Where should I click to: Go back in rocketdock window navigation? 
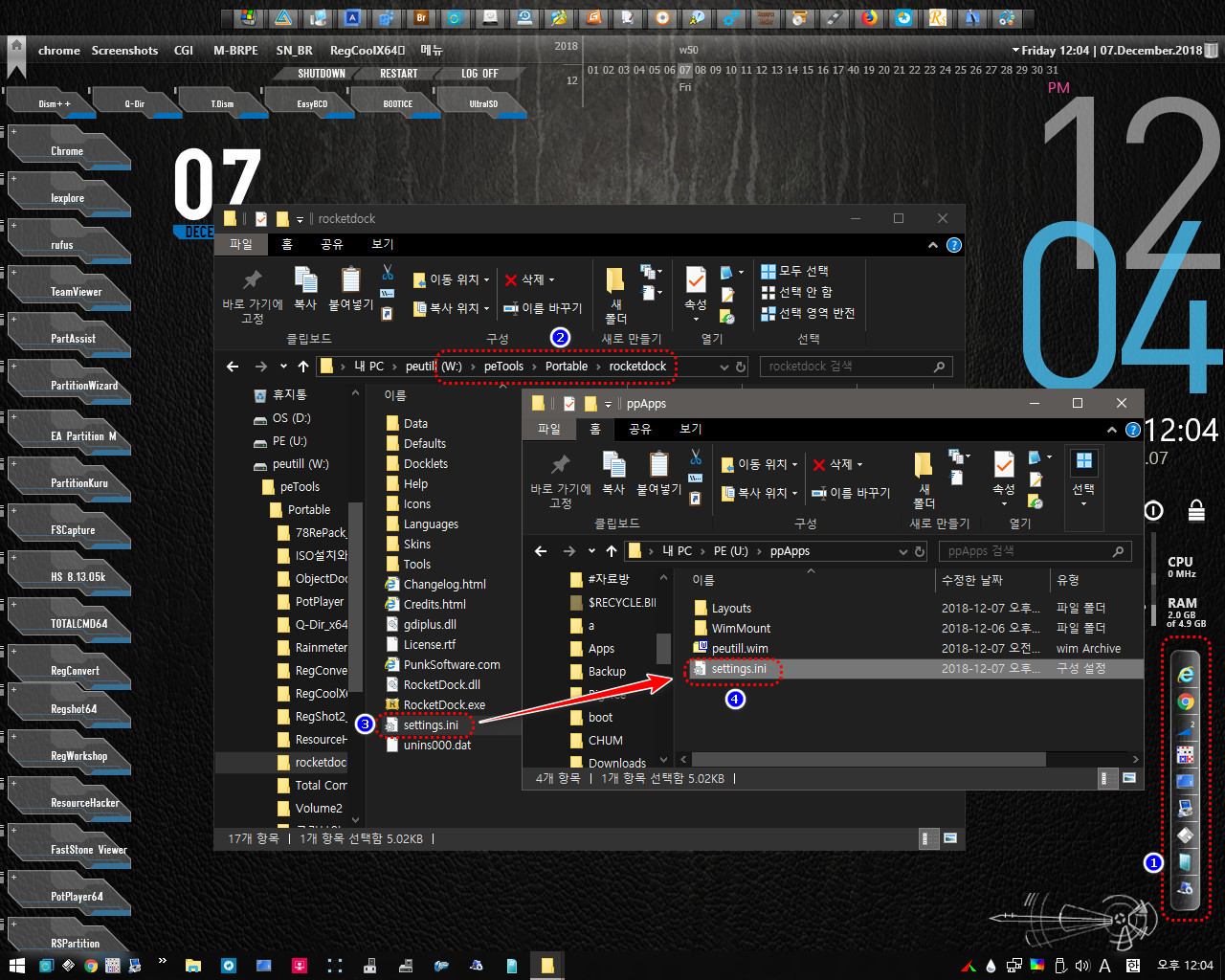tap(233, 367)
